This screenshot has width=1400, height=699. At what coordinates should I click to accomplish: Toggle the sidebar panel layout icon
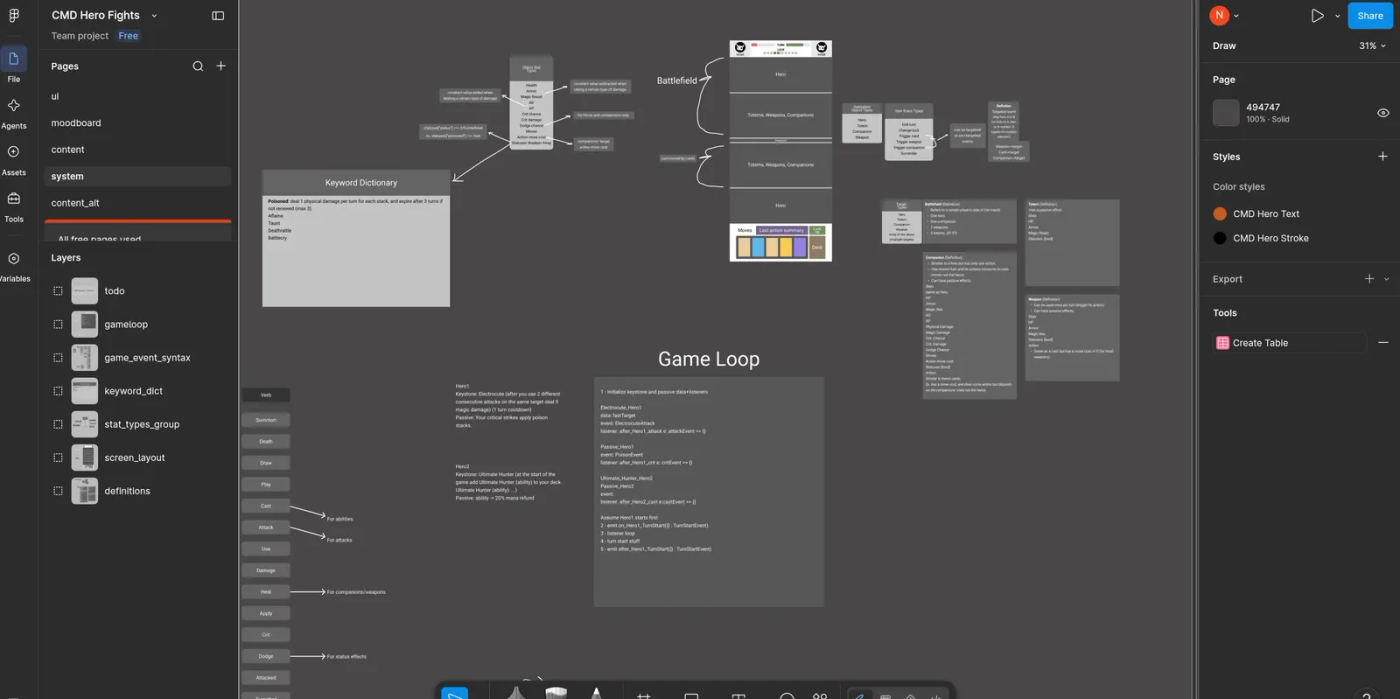click(218, 15)
